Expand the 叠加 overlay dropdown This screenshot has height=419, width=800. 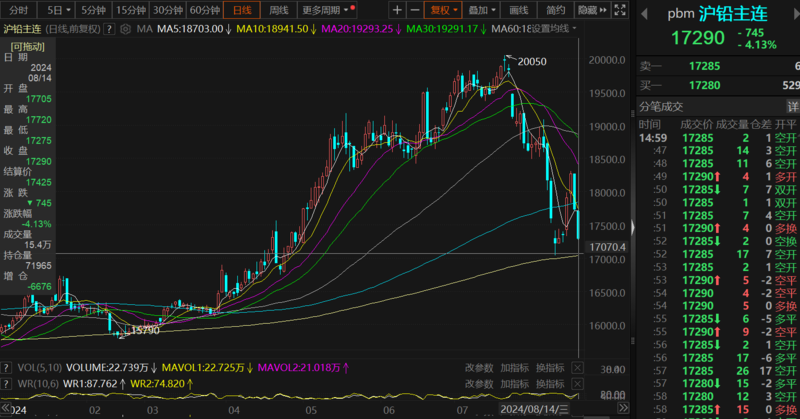pos(481,9)
